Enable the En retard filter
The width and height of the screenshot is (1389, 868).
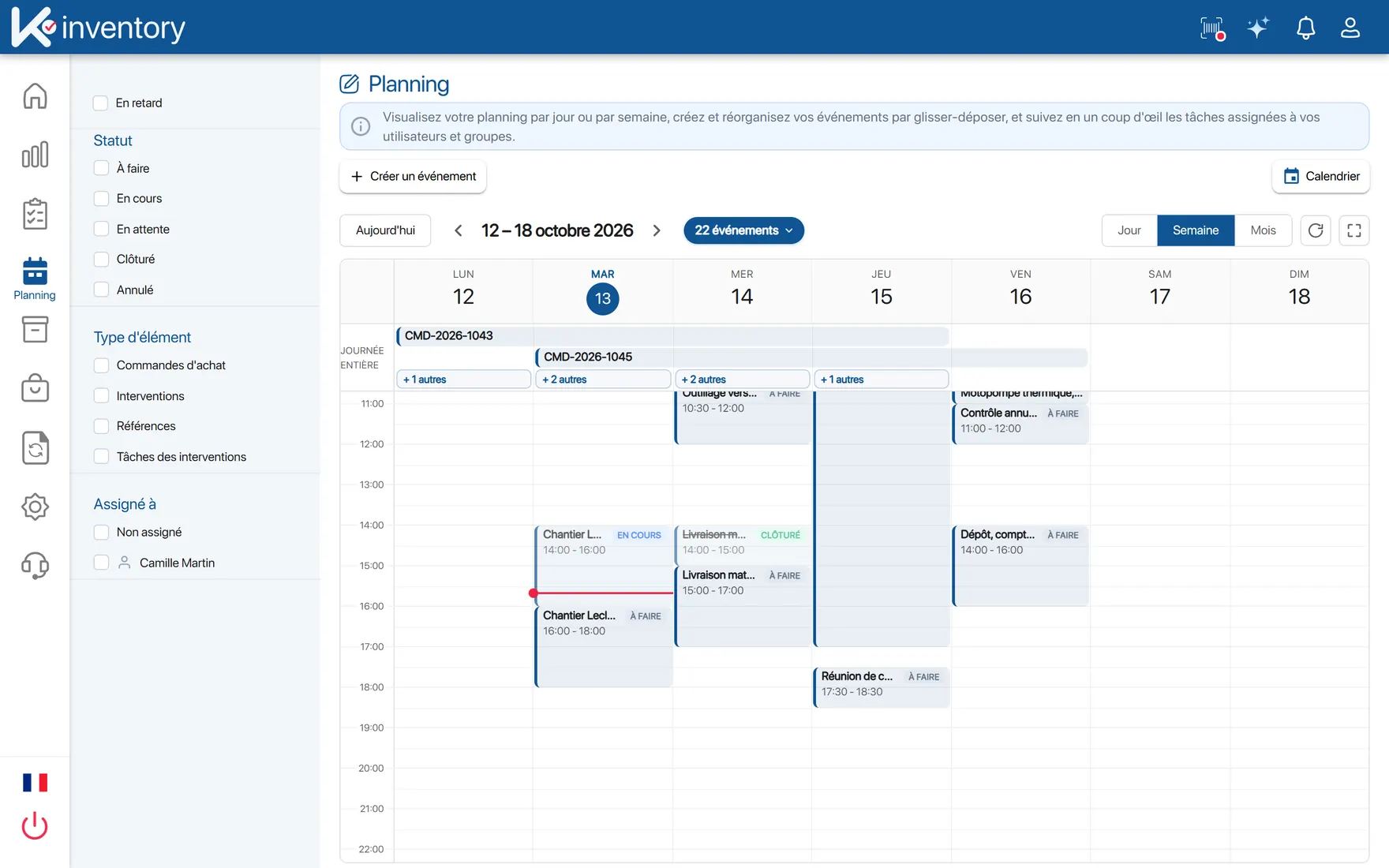pos(100,103)
